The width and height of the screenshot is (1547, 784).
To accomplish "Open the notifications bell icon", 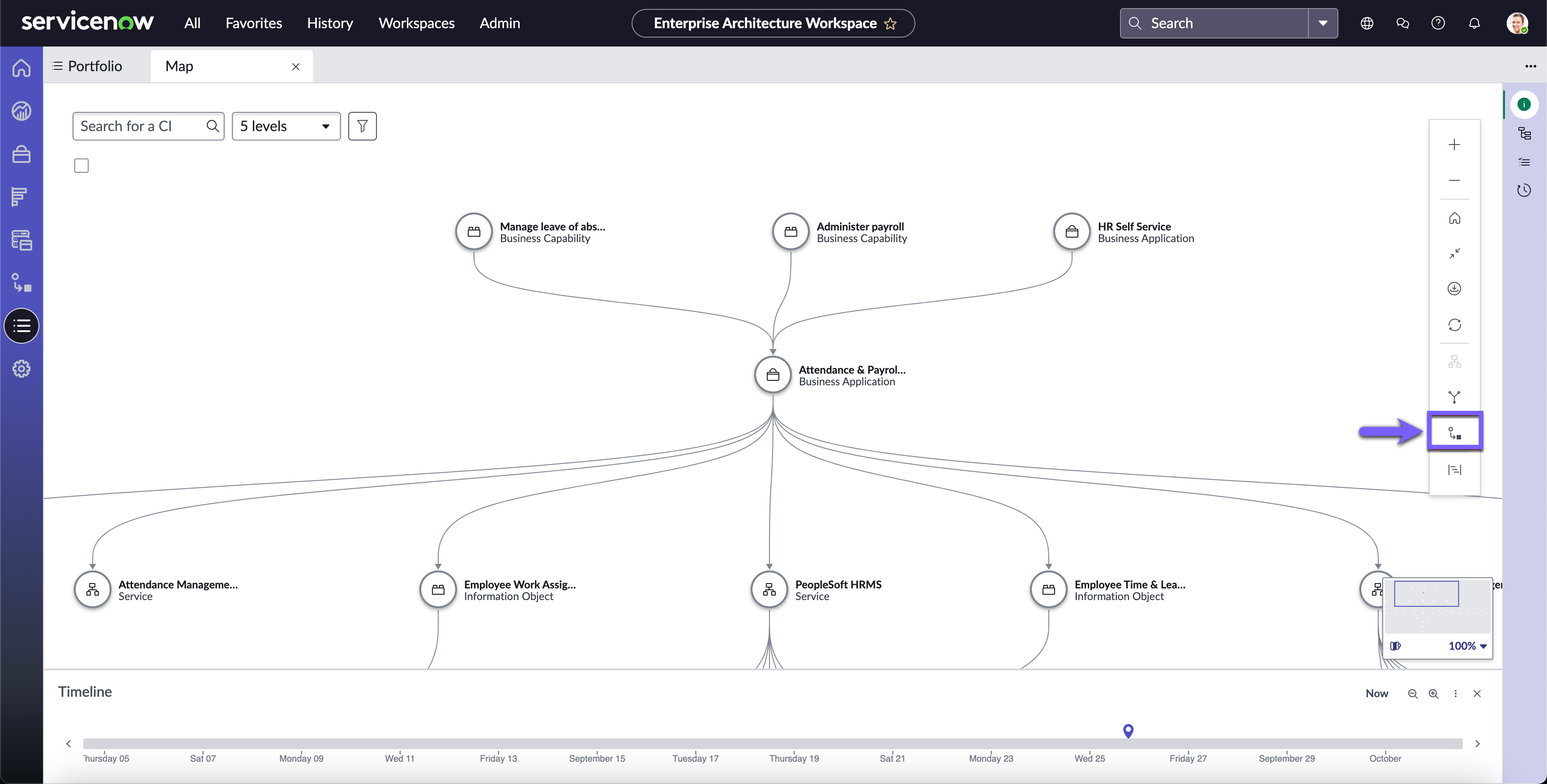I will [1474, 23].
